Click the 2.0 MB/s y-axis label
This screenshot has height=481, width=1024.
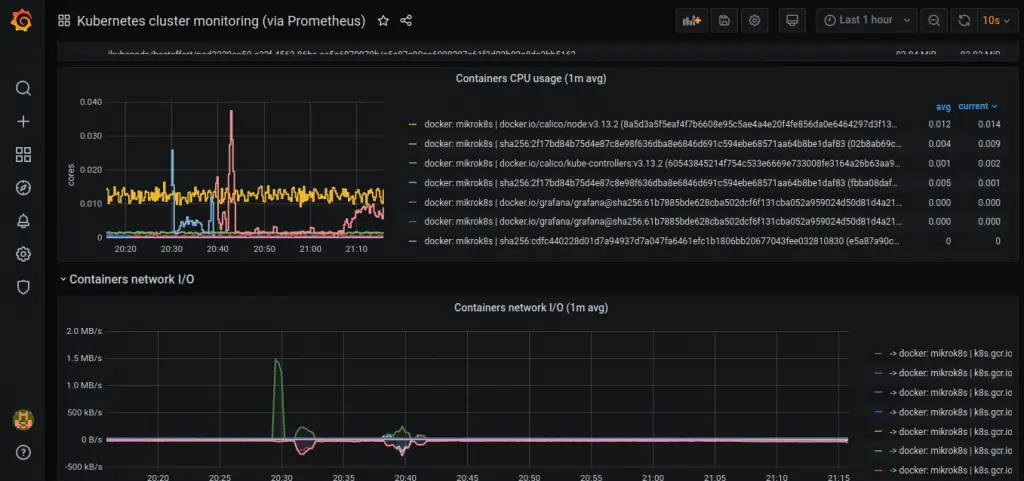(x=84, y=331)
